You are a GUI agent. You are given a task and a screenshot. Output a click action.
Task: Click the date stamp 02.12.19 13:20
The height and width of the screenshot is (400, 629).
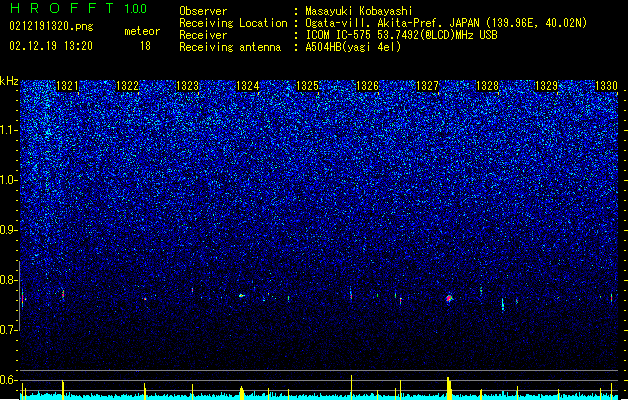51,46
